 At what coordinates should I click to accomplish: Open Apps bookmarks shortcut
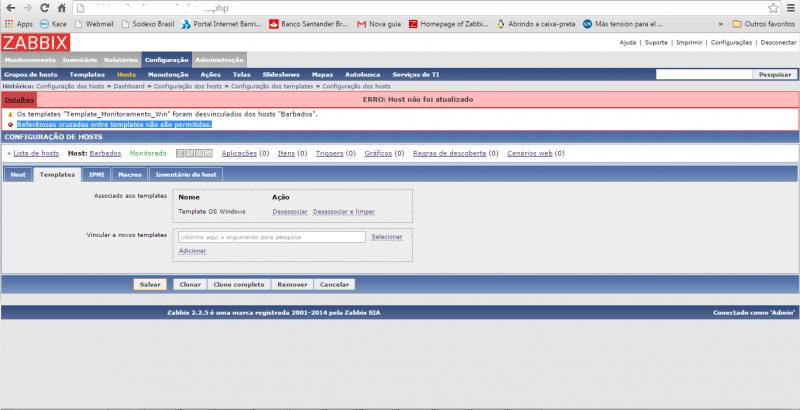(19, 24)
